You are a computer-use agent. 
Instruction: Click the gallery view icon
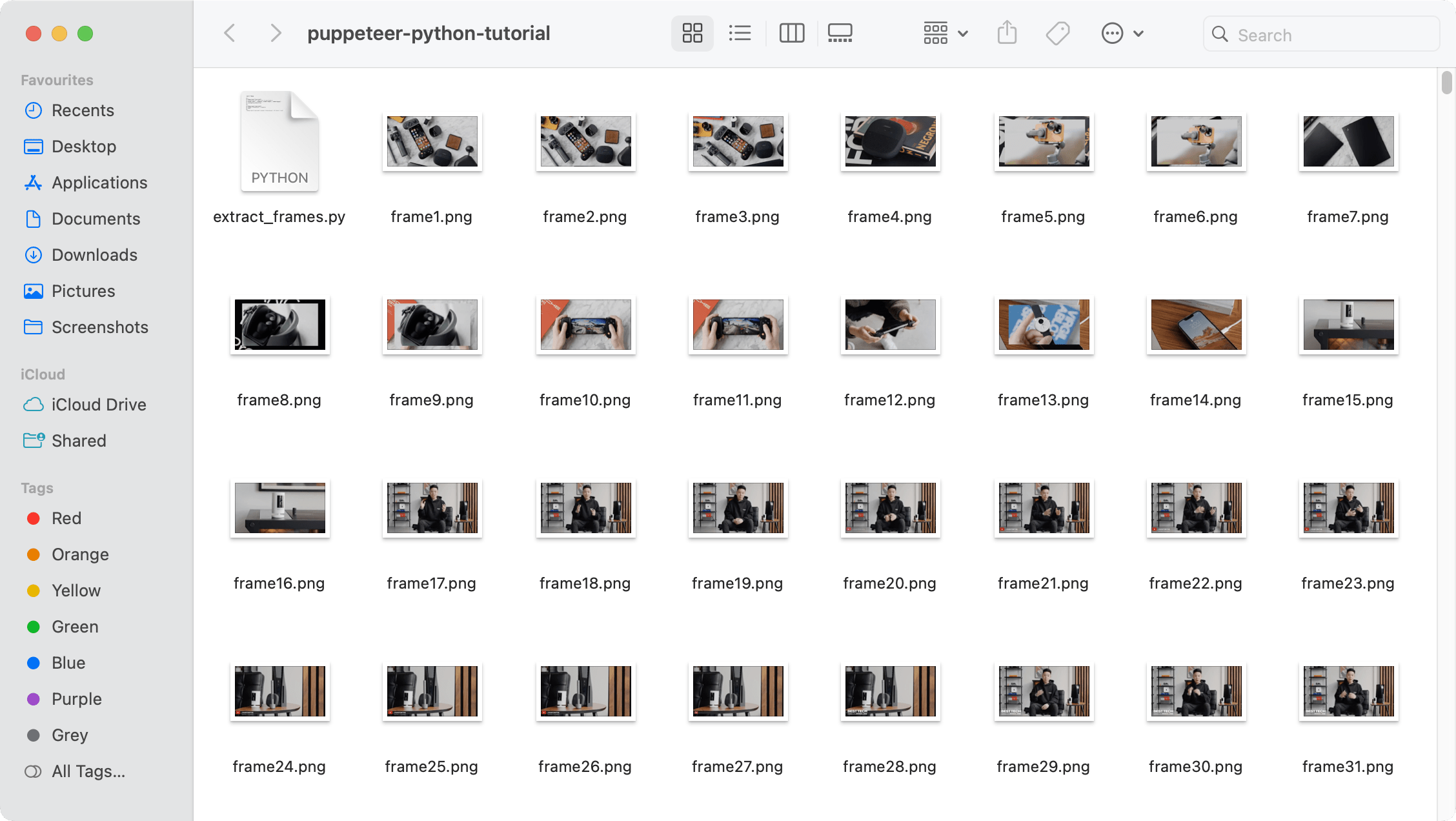click(x=840, y=33)
